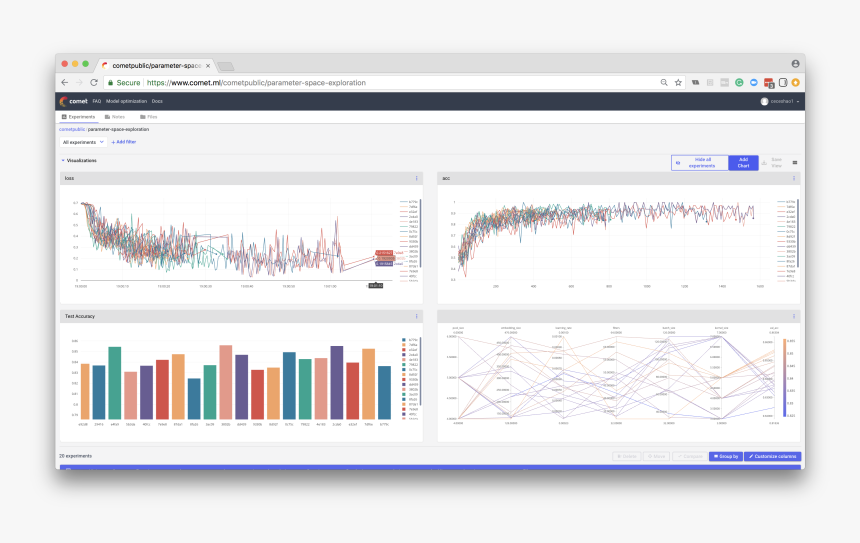
Task: Click the loss chart legend scrollbar
Action: (x=420, y=234)
